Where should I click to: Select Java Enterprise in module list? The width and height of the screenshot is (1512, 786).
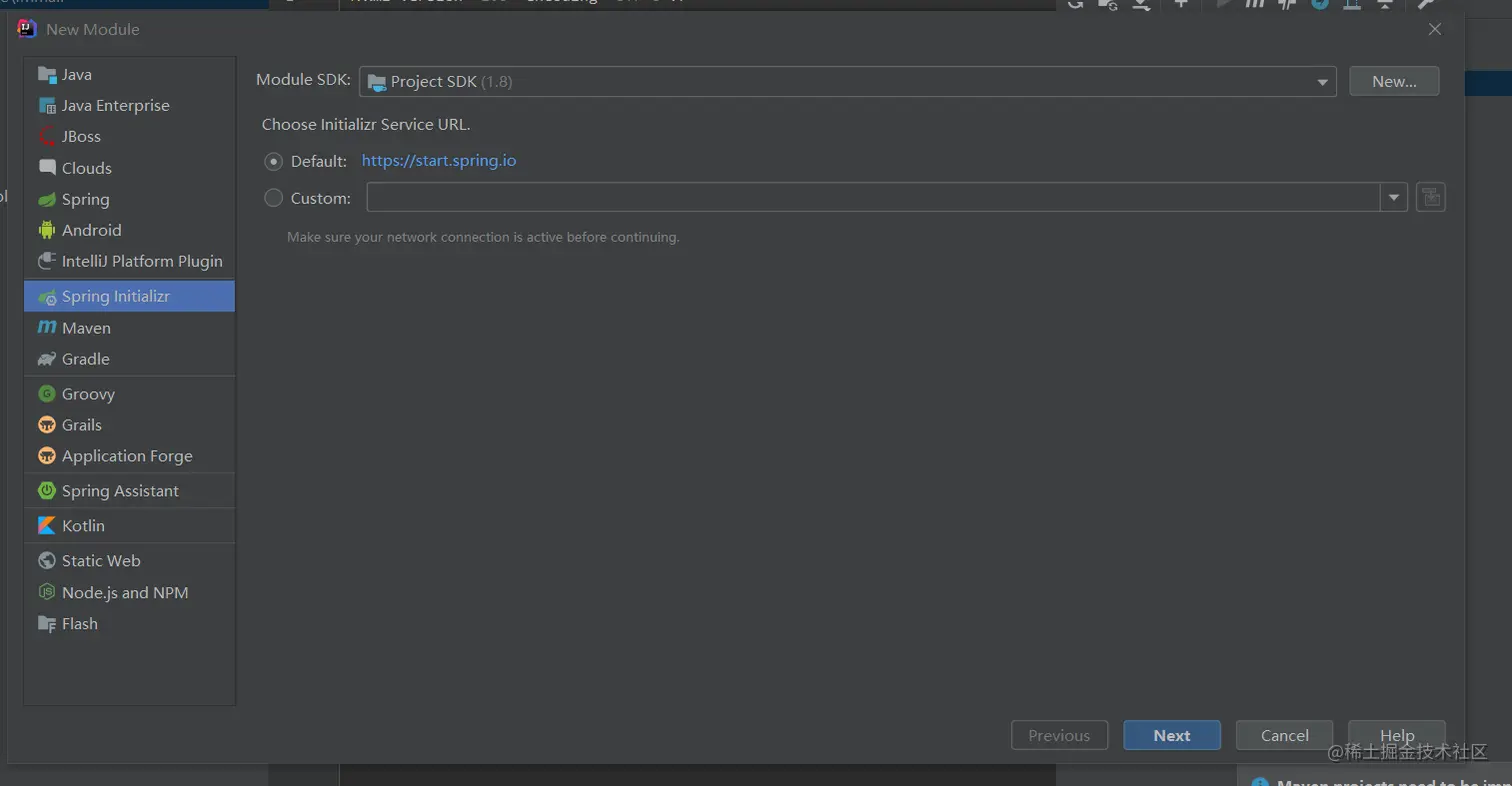click(129, 105)
